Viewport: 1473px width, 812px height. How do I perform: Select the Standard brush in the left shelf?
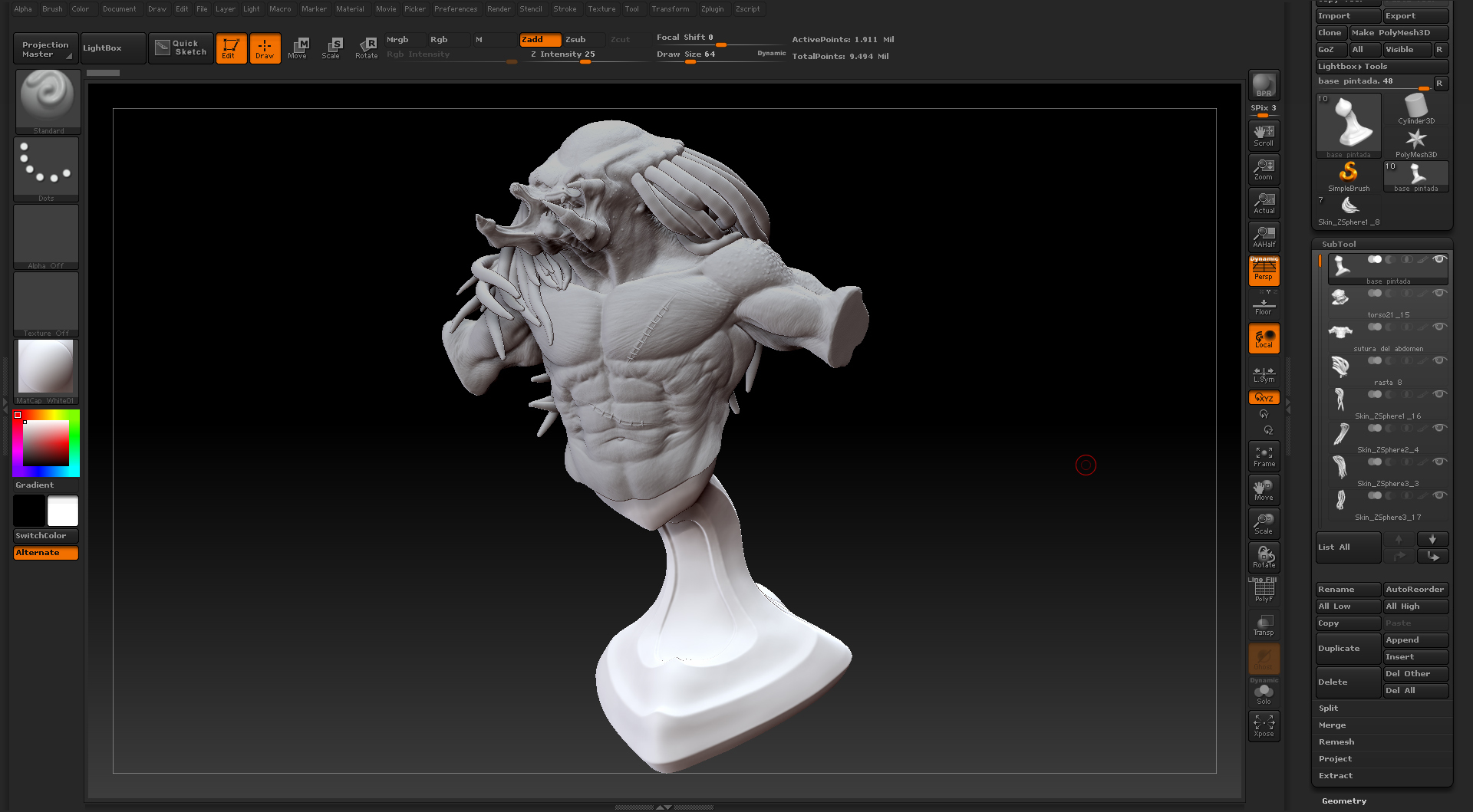point(48,97)
